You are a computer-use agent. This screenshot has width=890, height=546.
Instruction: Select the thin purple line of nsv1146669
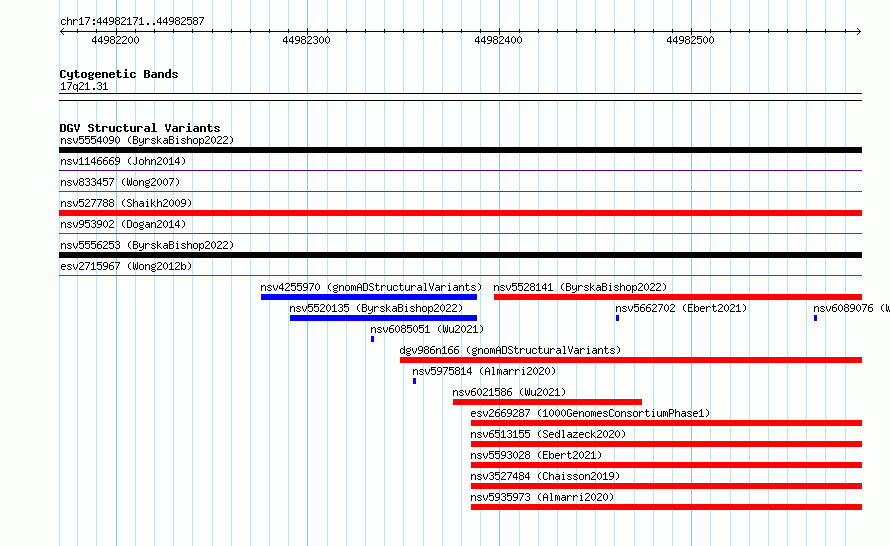460,170
